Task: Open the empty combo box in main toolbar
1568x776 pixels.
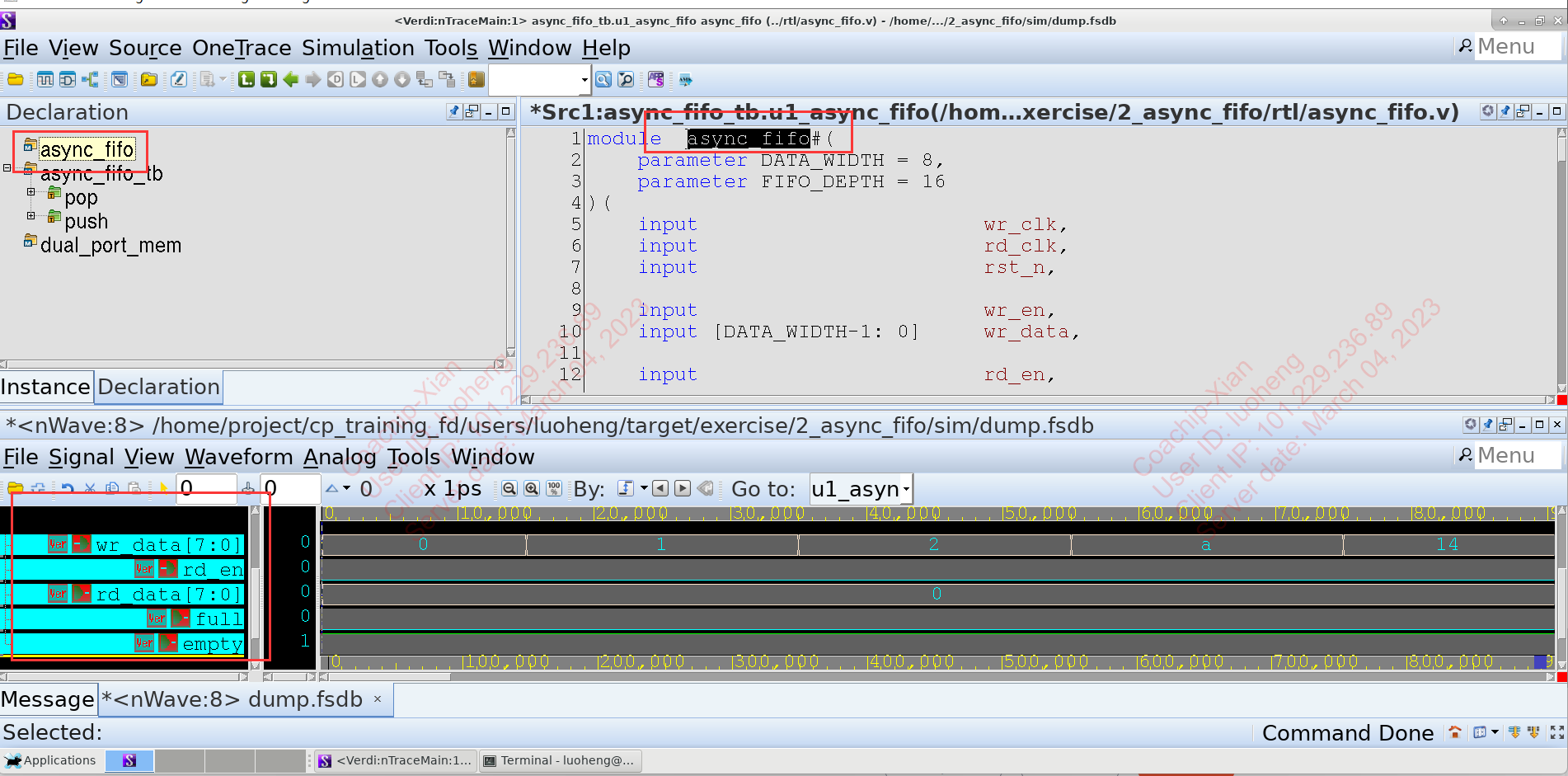Action: [x=539, y=79]
